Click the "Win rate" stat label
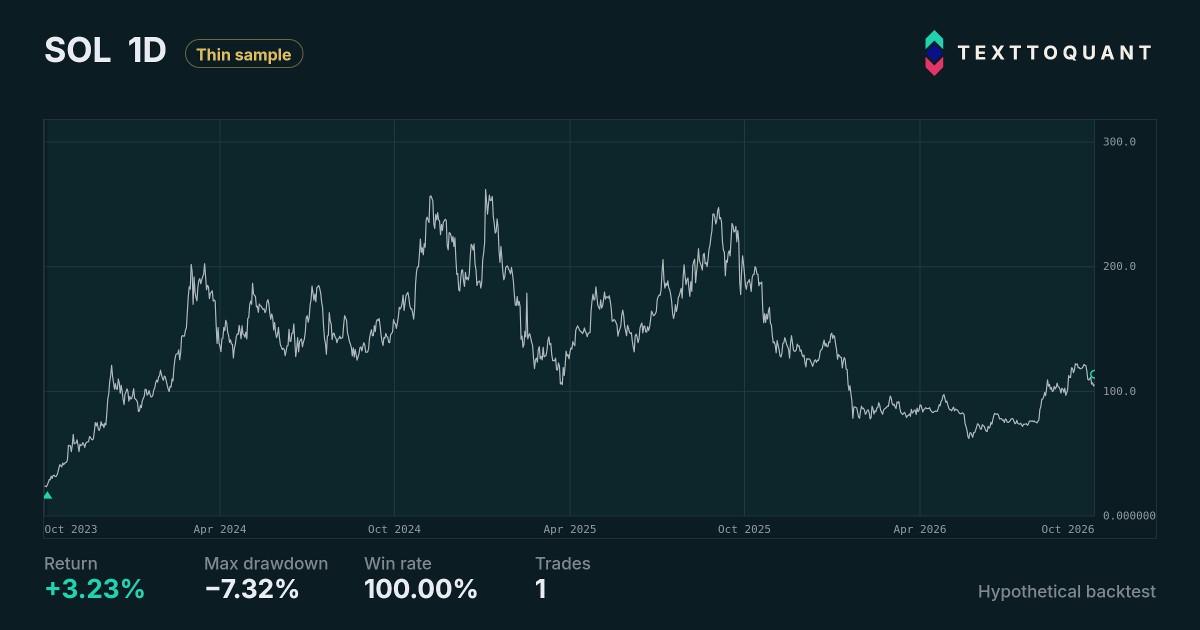This screenshot has height=630, width=1200. (398, 564)
